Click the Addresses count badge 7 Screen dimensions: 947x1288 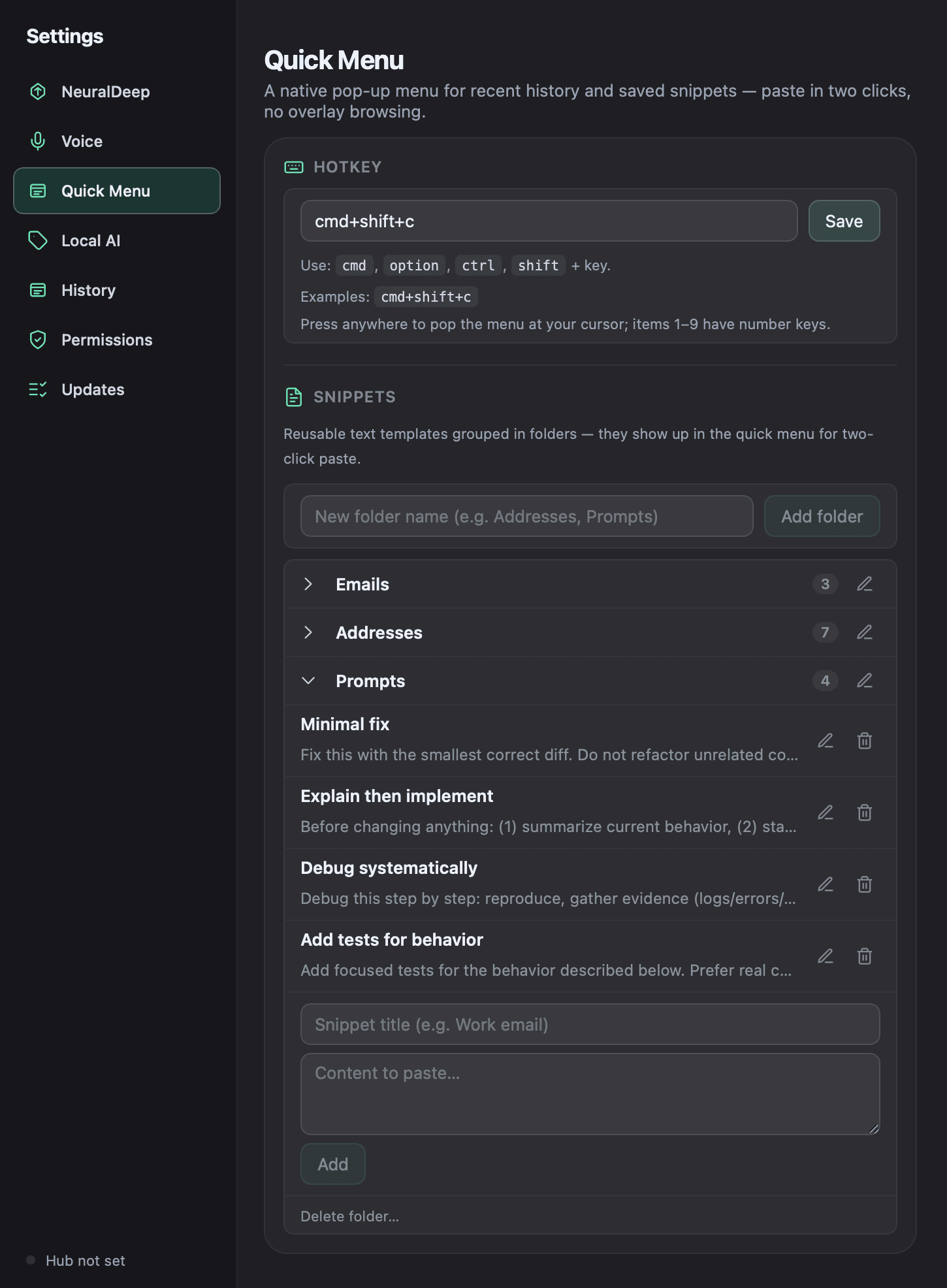point(825,632)
